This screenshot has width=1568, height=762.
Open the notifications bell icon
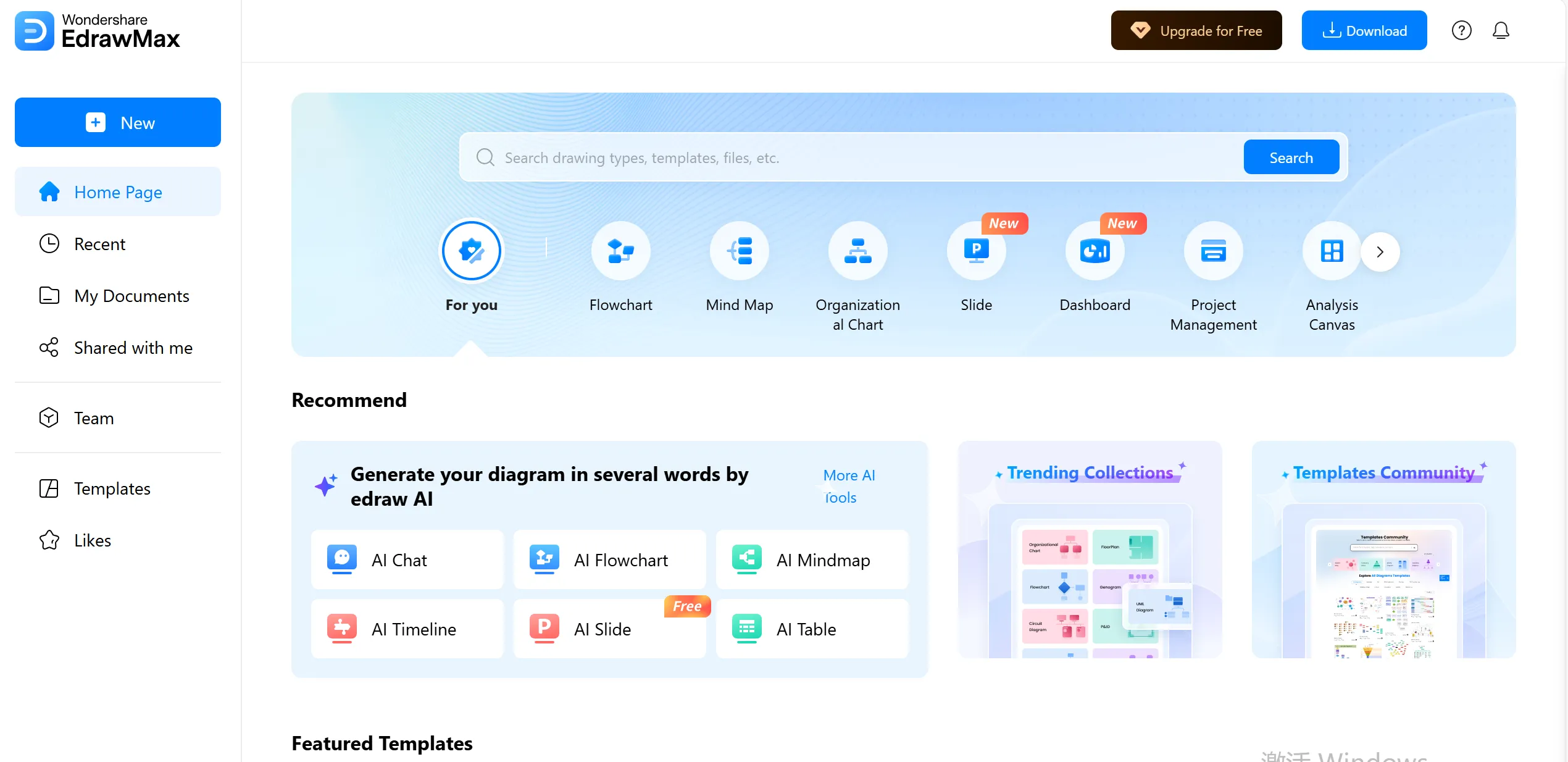tap(1501, 30)
